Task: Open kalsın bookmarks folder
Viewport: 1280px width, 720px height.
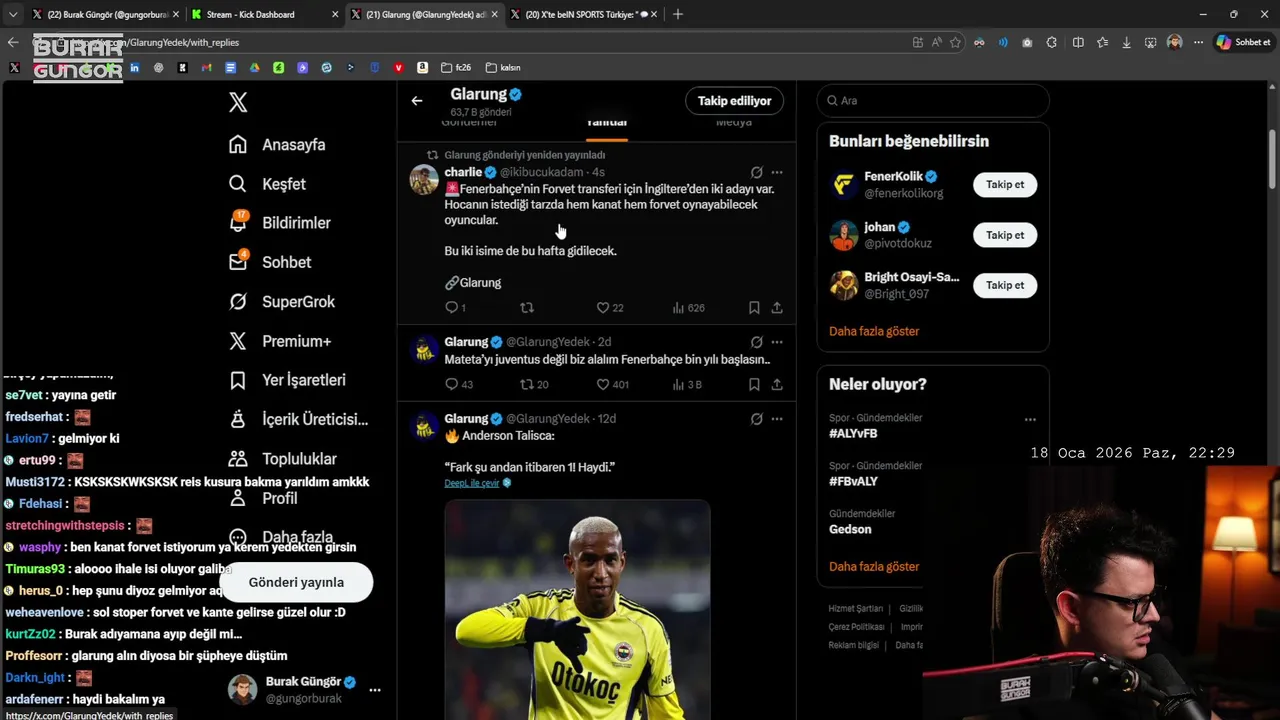Action: (x=503, y=68)
